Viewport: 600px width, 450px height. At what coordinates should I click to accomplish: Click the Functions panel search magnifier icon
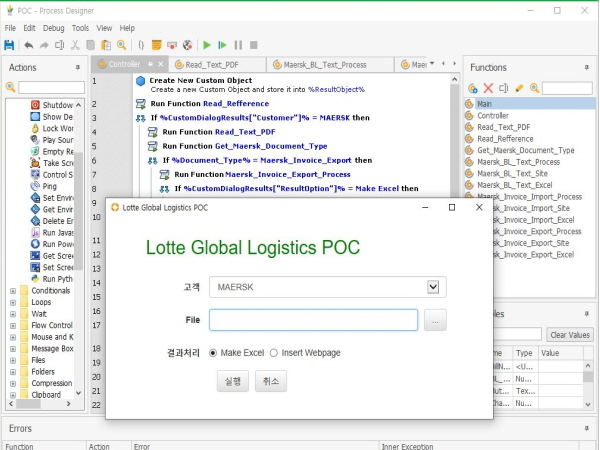click(x=534, y=88)
